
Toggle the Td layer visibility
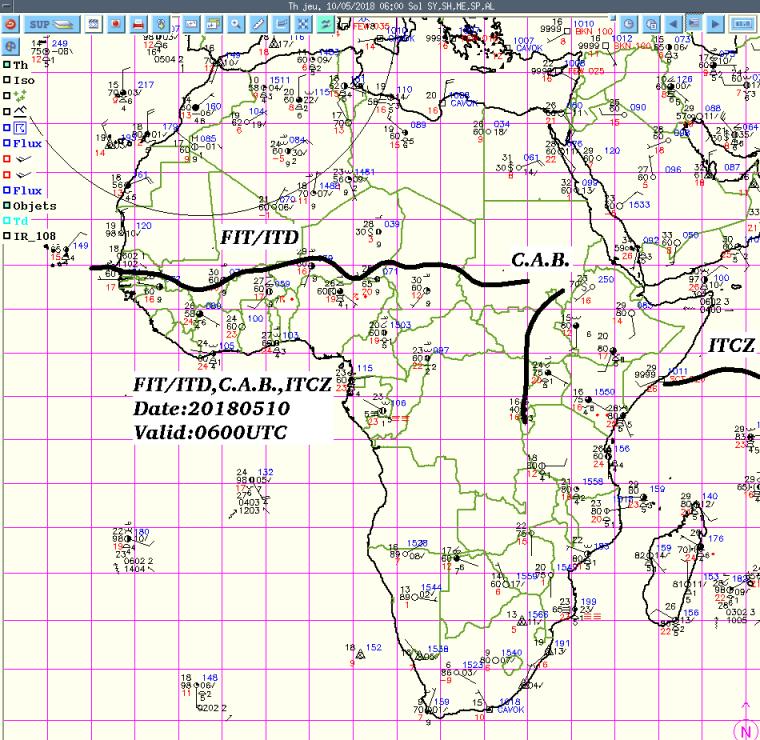tap(6, 221)
